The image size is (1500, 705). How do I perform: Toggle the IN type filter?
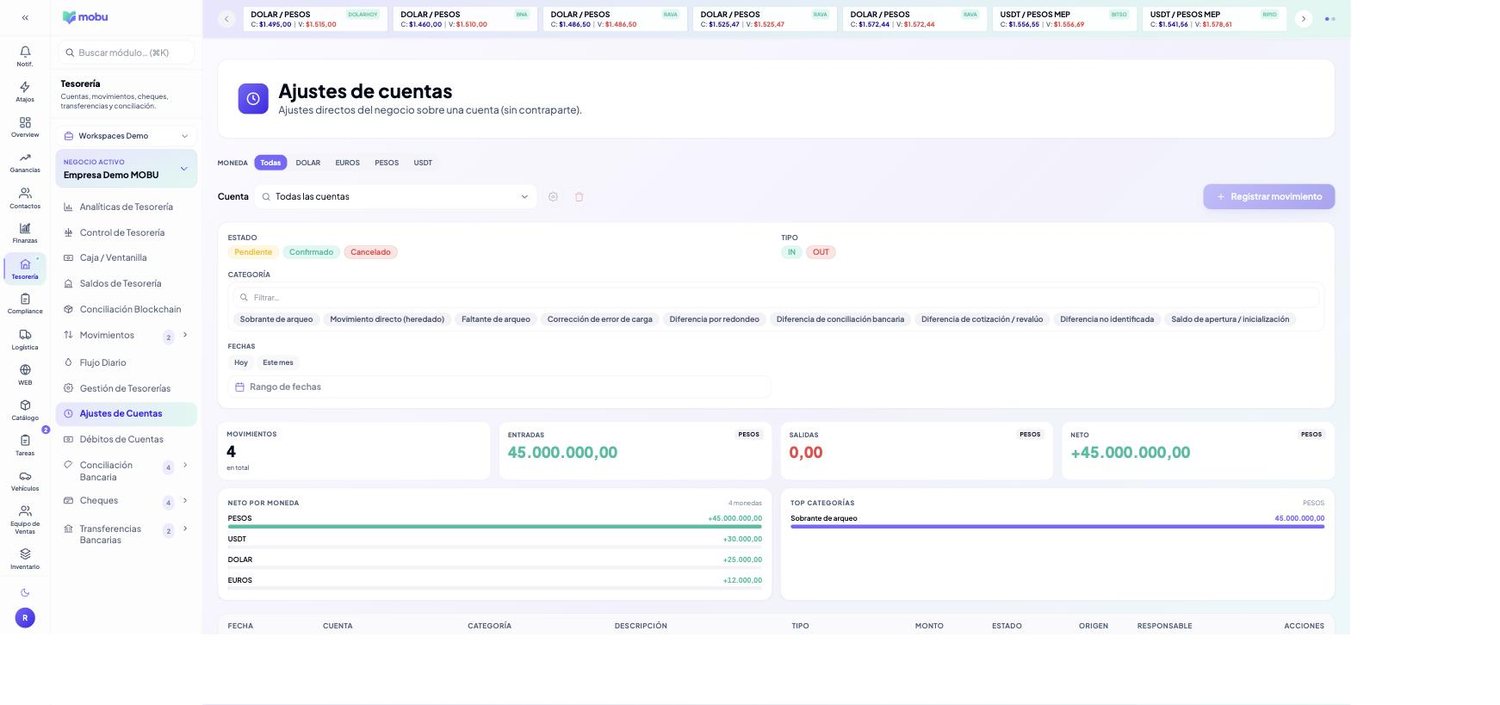point(792,252)
